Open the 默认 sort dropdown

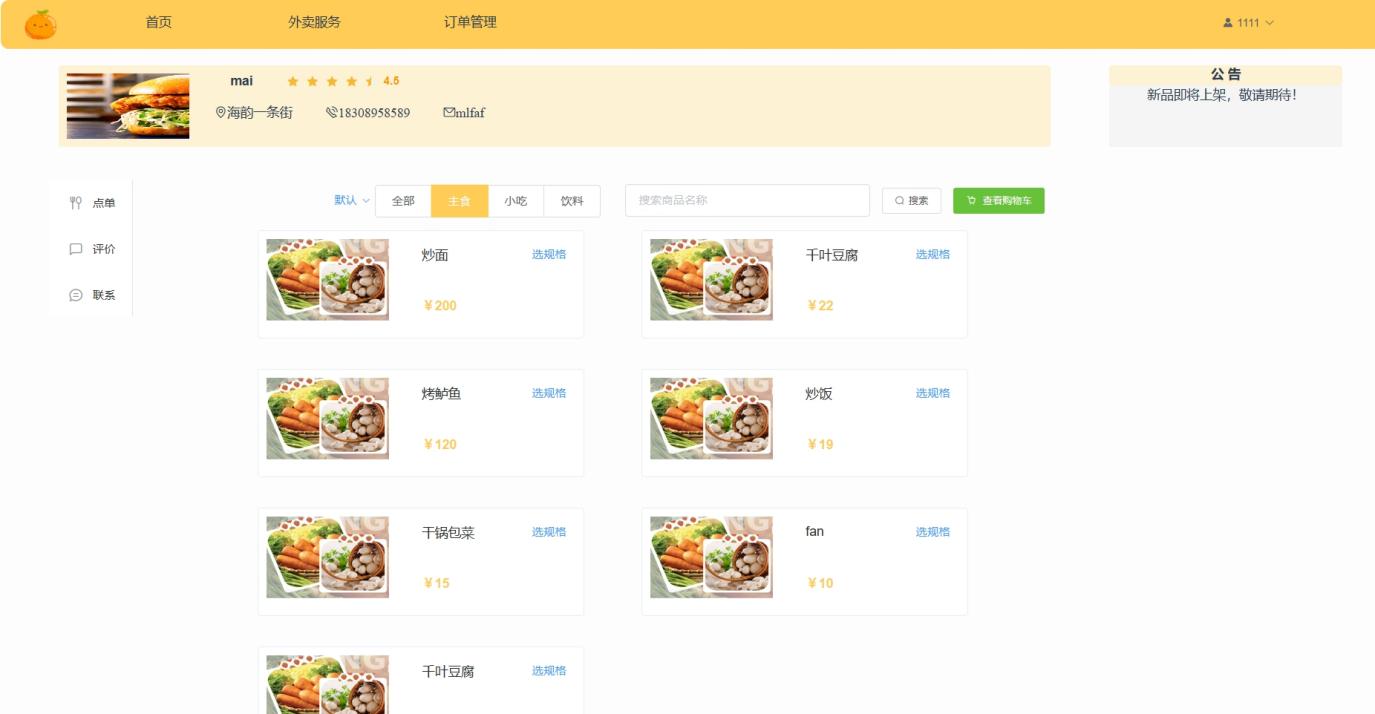click(352, 200)
